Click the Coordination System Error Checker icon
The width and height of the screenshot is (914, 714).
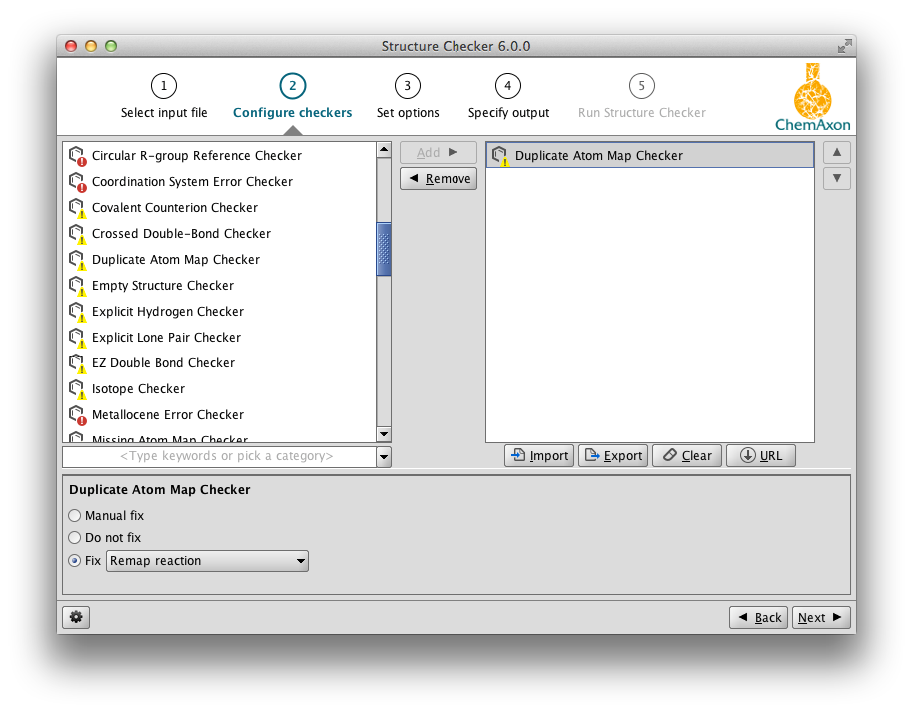(x=78, y=182)
